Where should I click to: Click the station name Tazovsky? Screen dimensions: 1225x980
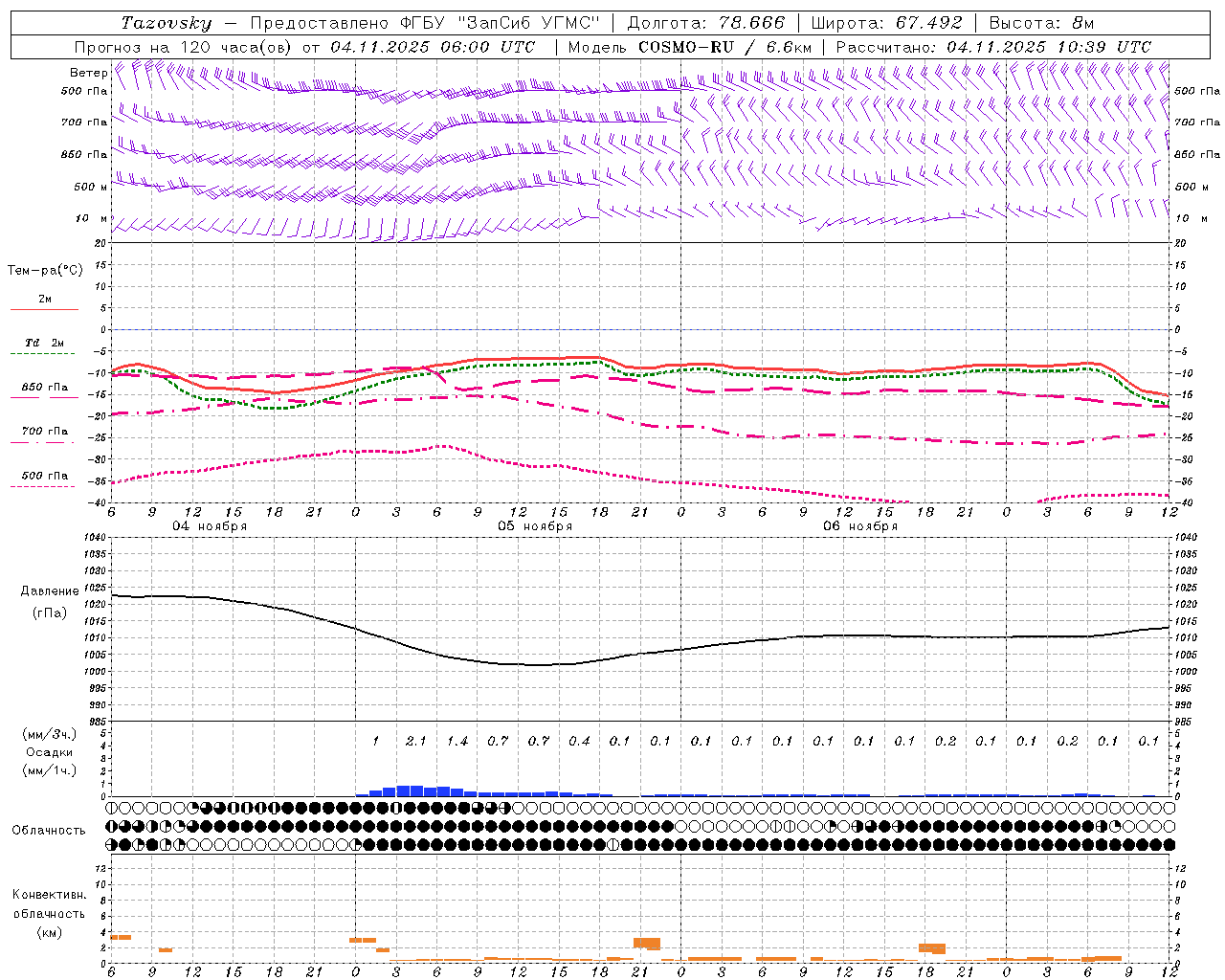166,23
